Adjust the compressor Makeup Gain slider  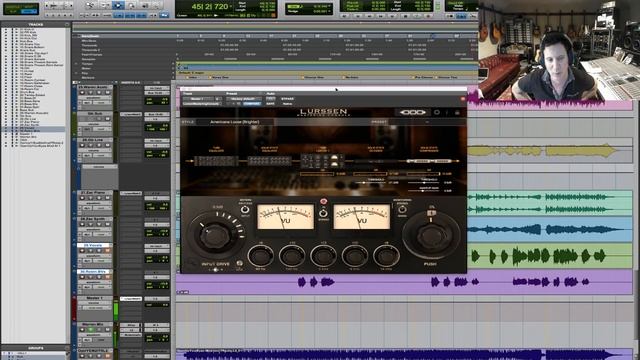coord(424,191)
